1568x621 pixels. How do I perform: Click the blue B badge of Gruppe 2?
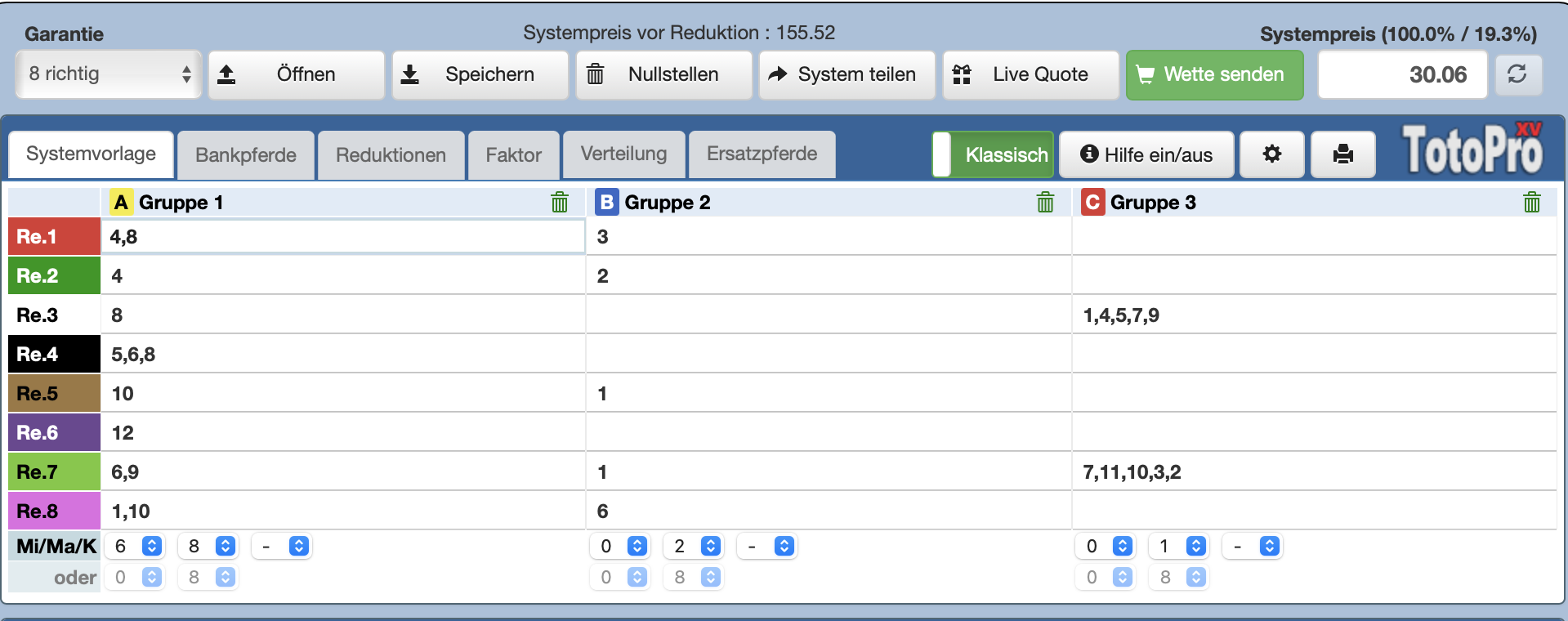click(606, 202)
